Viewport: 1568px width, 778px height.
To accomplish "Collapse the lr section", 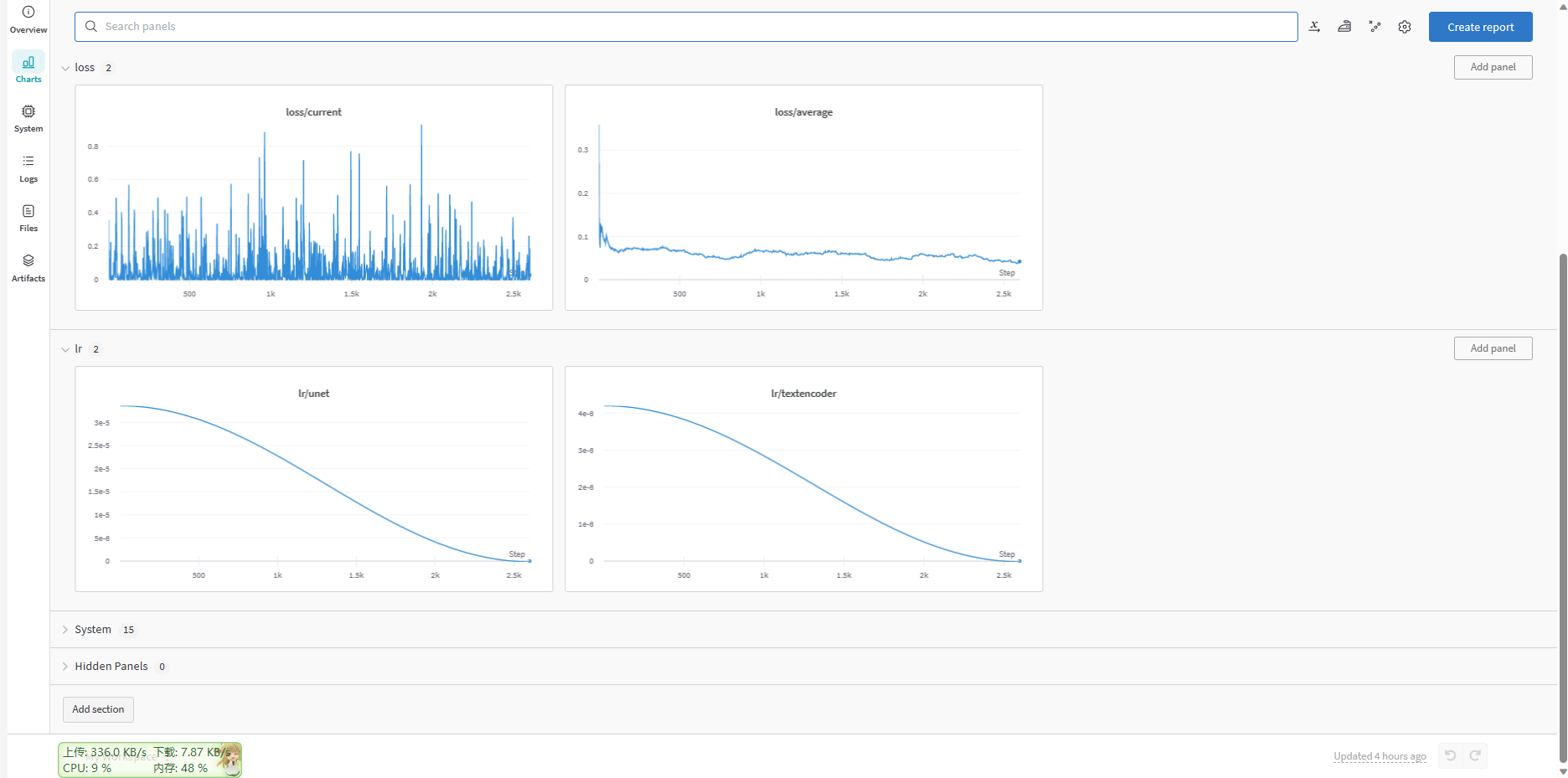I will coord(65,349).
